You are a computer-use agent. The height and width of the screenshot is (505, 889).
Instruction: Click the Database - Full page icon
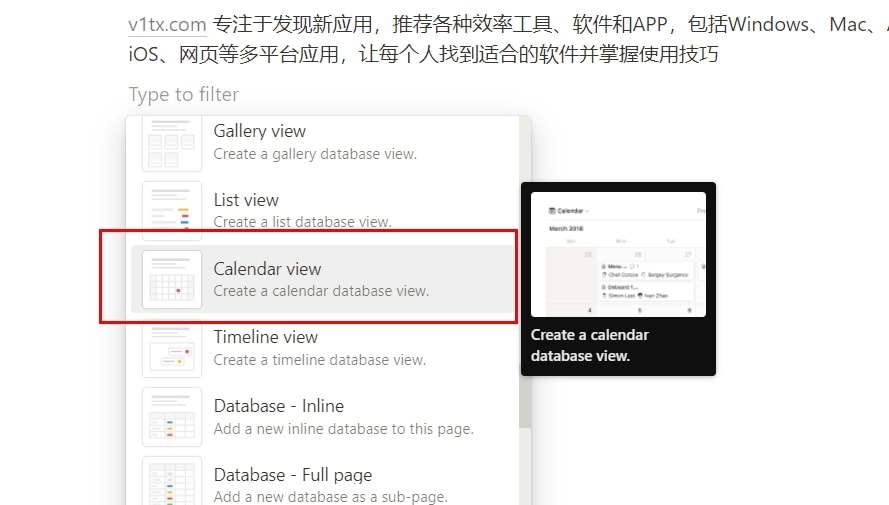pyautogui.click(x=172, y=481)
